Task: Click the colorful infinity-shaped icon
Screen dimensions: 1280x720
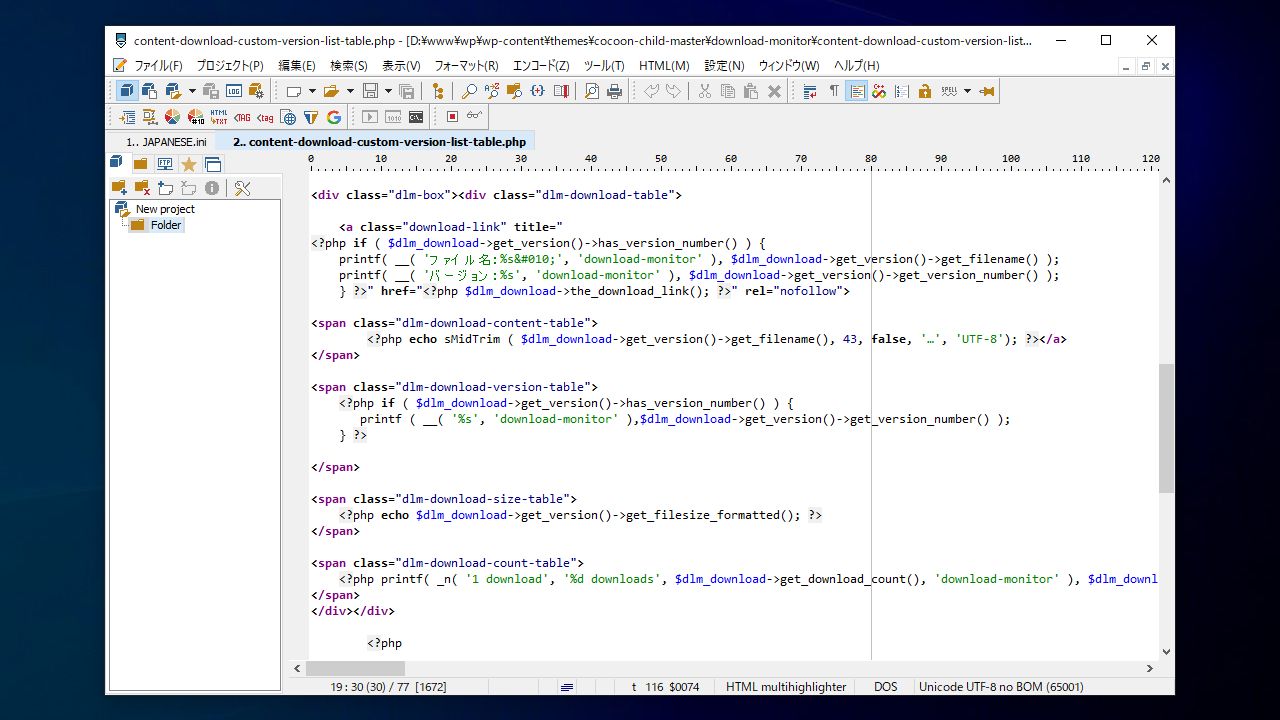Action: coord(879,91)
